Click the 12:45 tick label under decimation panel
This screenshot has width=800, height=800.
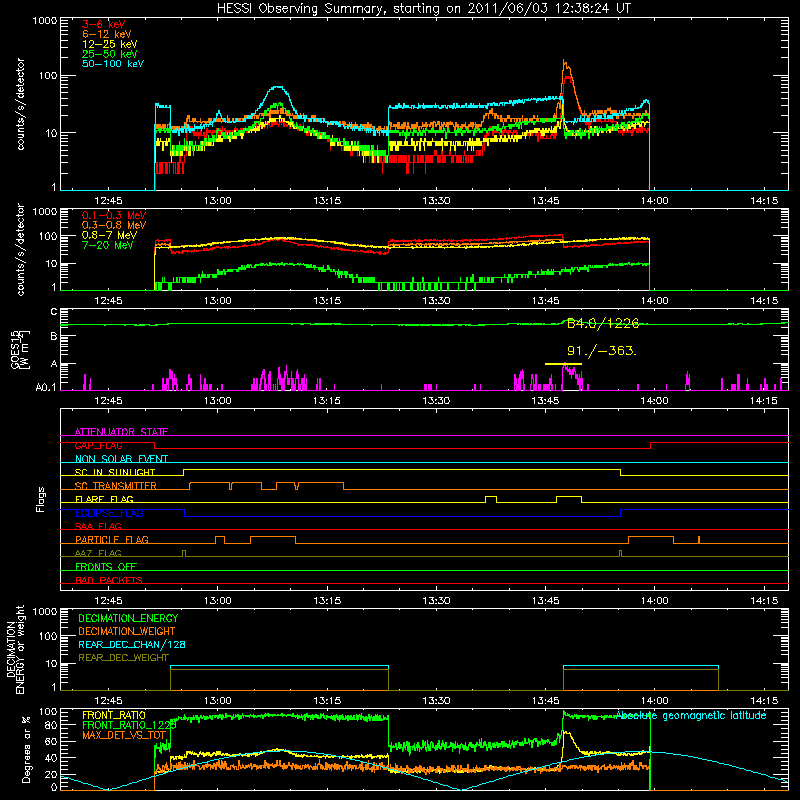(x=108, y=701)
